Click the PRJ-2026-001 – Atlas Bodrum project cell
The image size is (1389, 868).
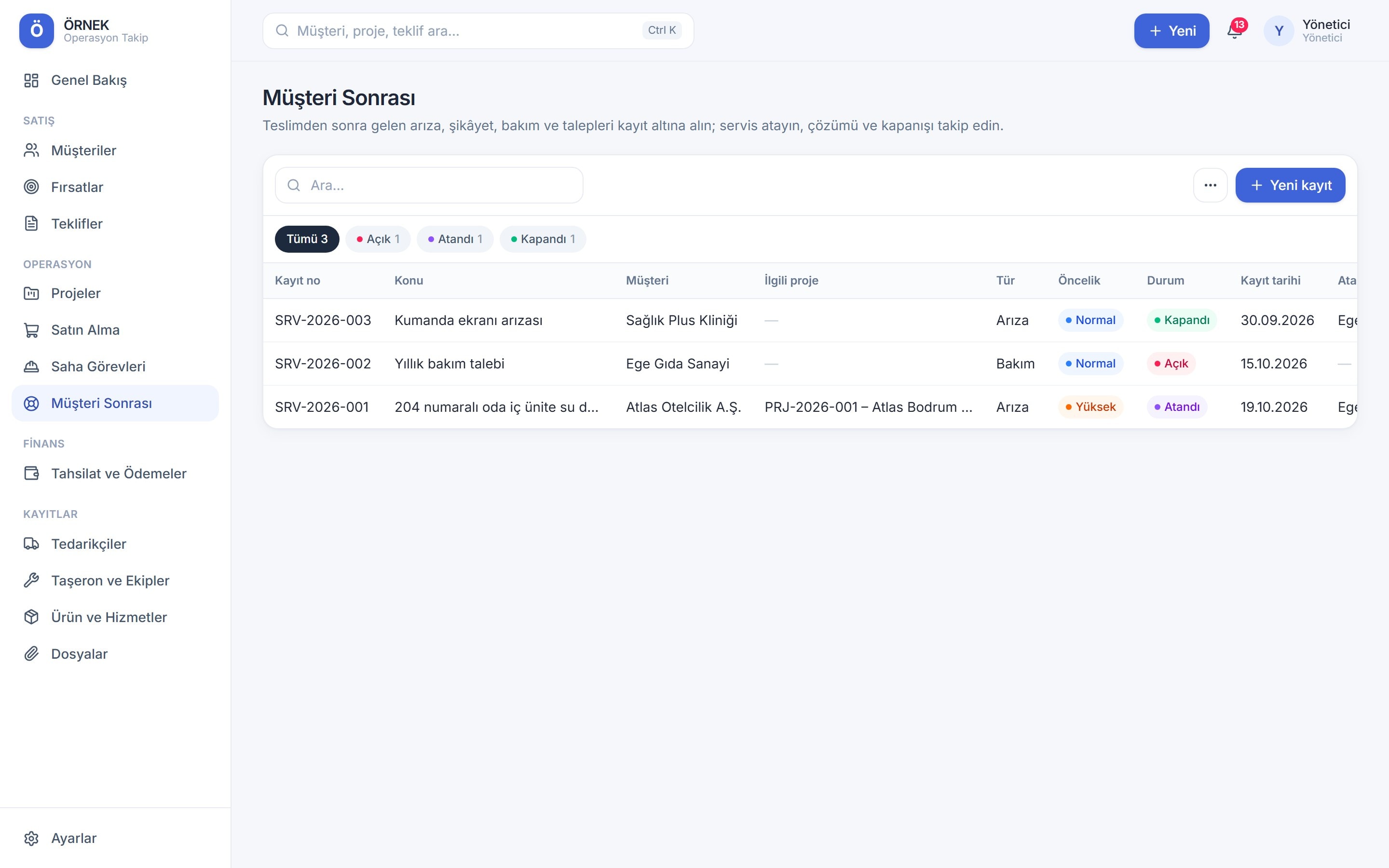pyautogui.click(x=869, y=407)
